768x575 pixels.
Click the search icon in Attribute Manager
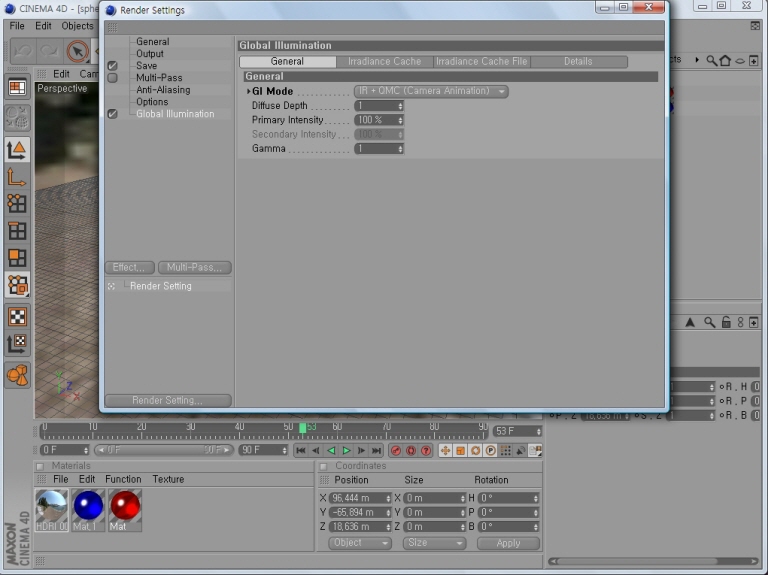(709, 322)
